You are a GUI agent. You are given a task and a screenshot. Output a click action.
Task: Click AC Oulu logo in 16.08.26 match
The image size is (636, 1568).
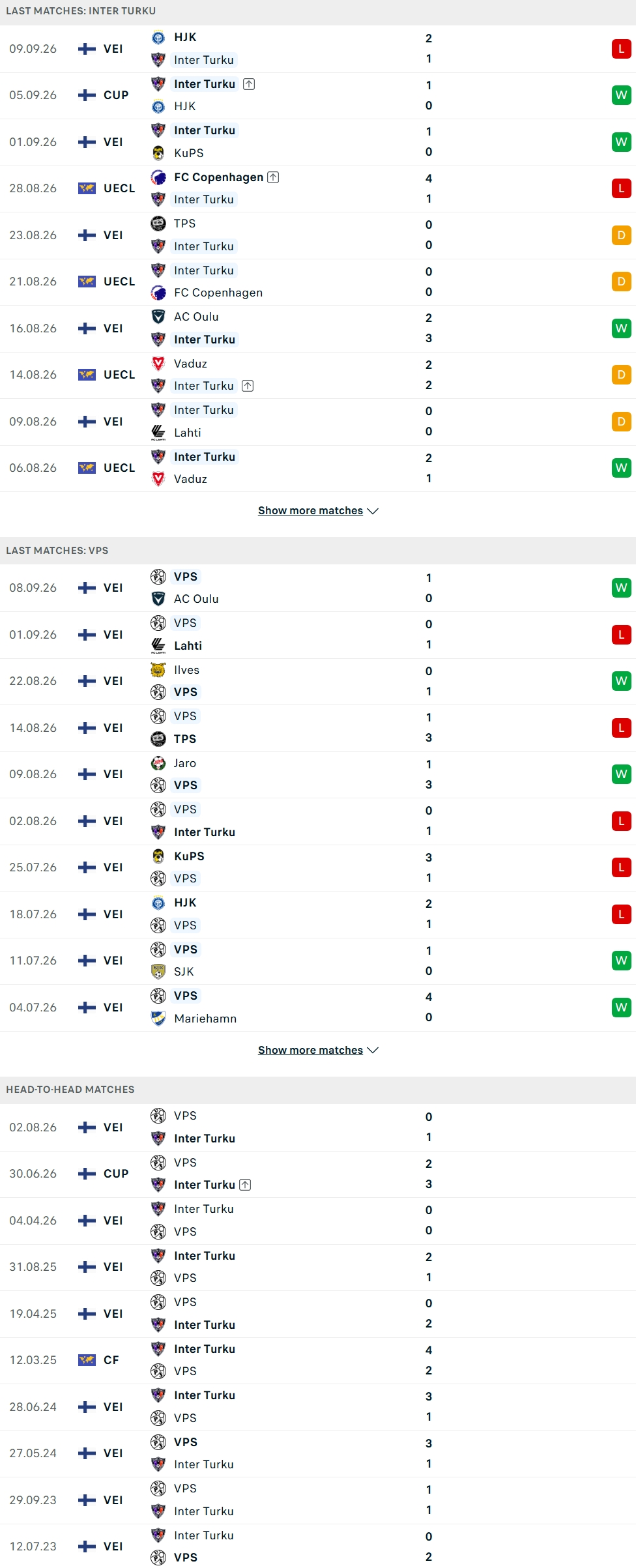[x=158, y=317]
